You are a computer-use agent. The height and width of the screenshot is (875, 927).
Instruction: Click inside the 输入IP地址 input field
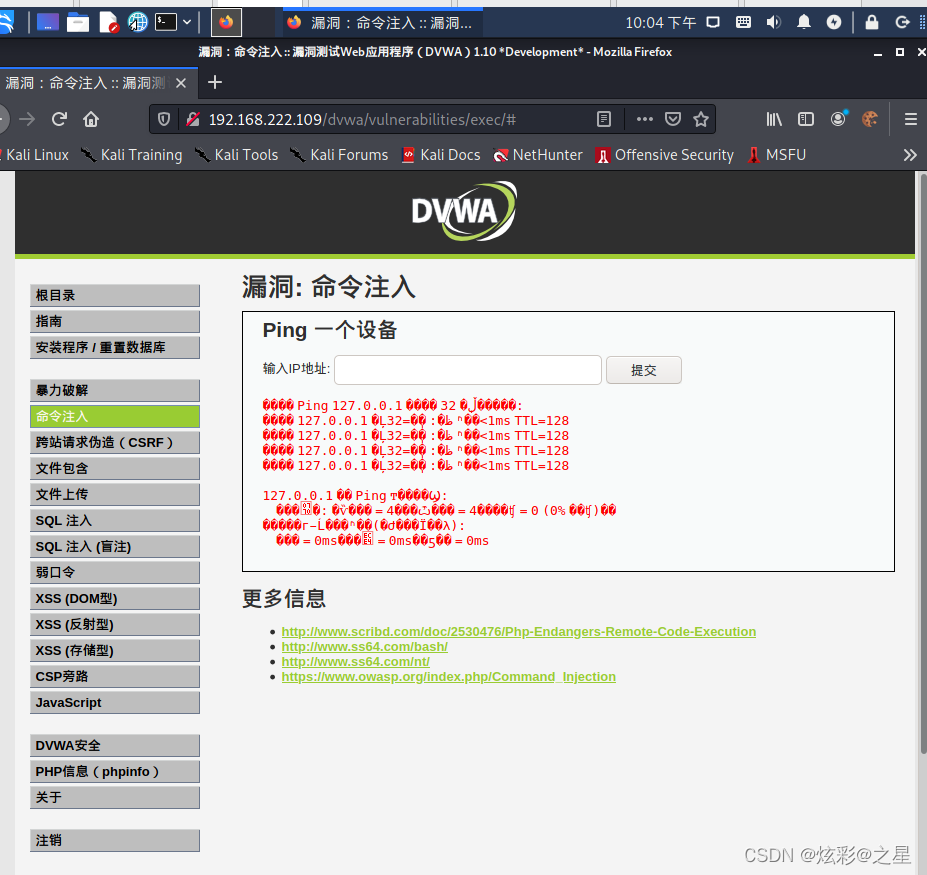coord(467,369)
